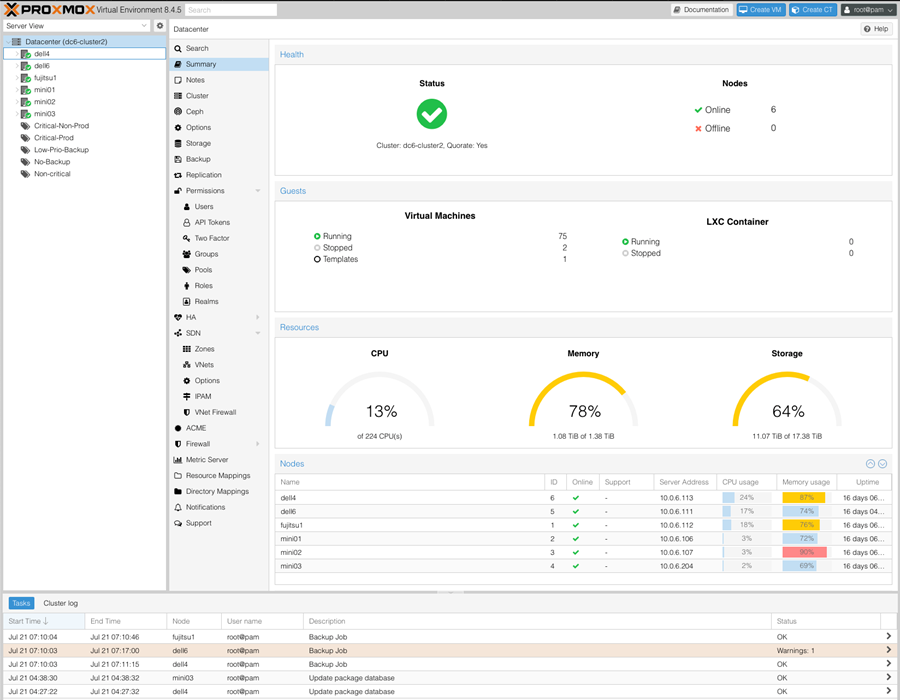Click the Create VM button
The height and width of the screenshot is (700, 900).
(x=761, y=10)
